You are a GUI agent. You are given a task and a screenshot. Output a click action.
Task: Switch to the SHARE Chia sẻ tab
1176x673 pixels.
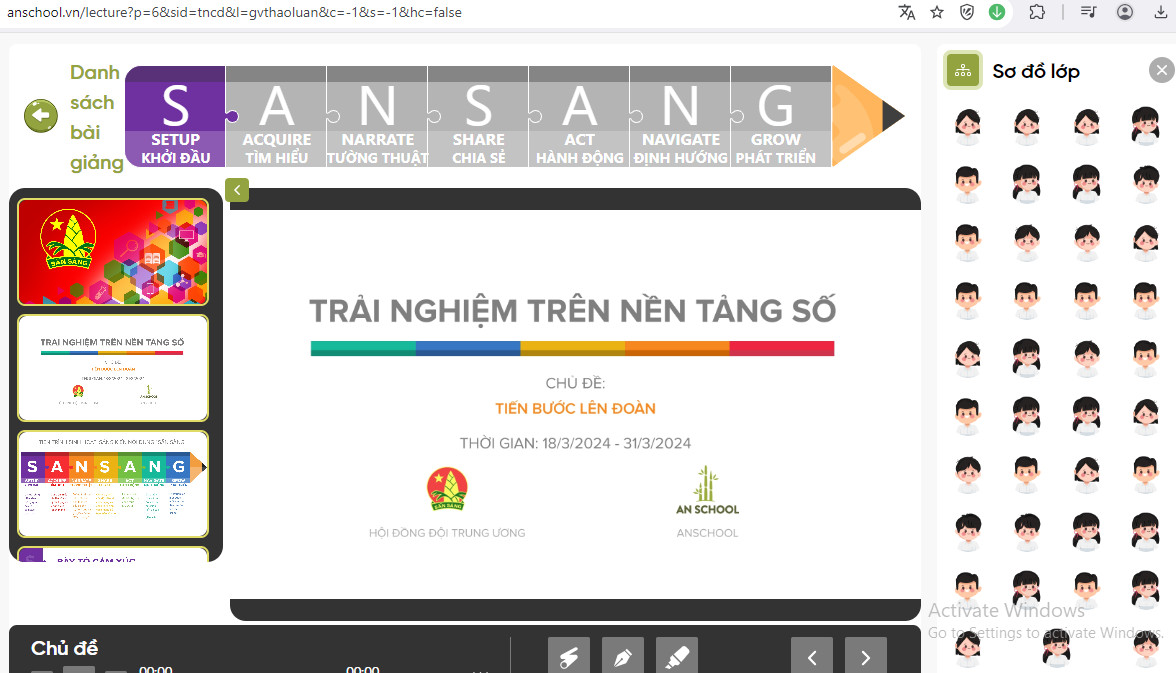[x=478, y=116]
